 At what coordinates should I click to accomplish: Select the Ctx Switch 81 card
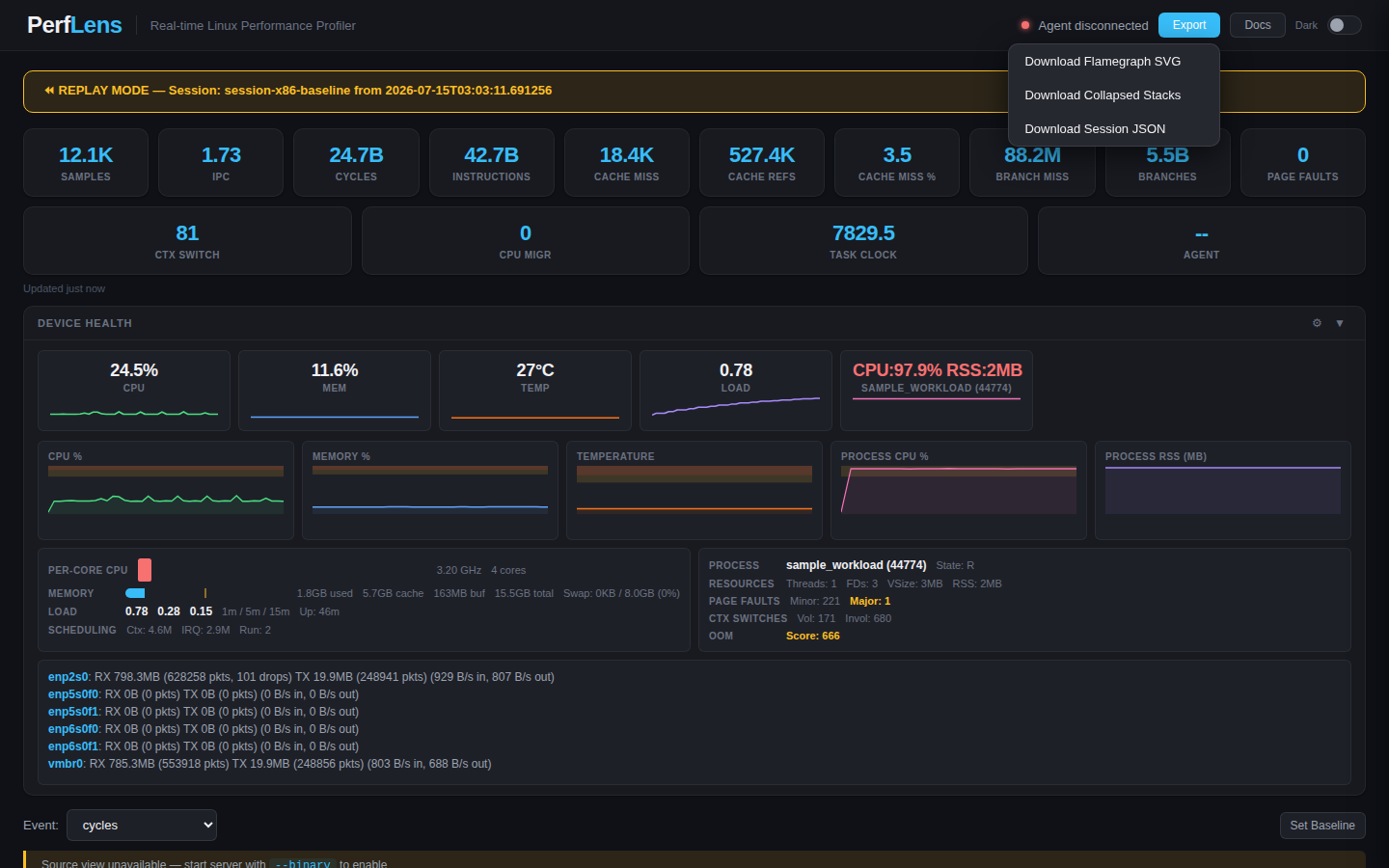(187, 241)
